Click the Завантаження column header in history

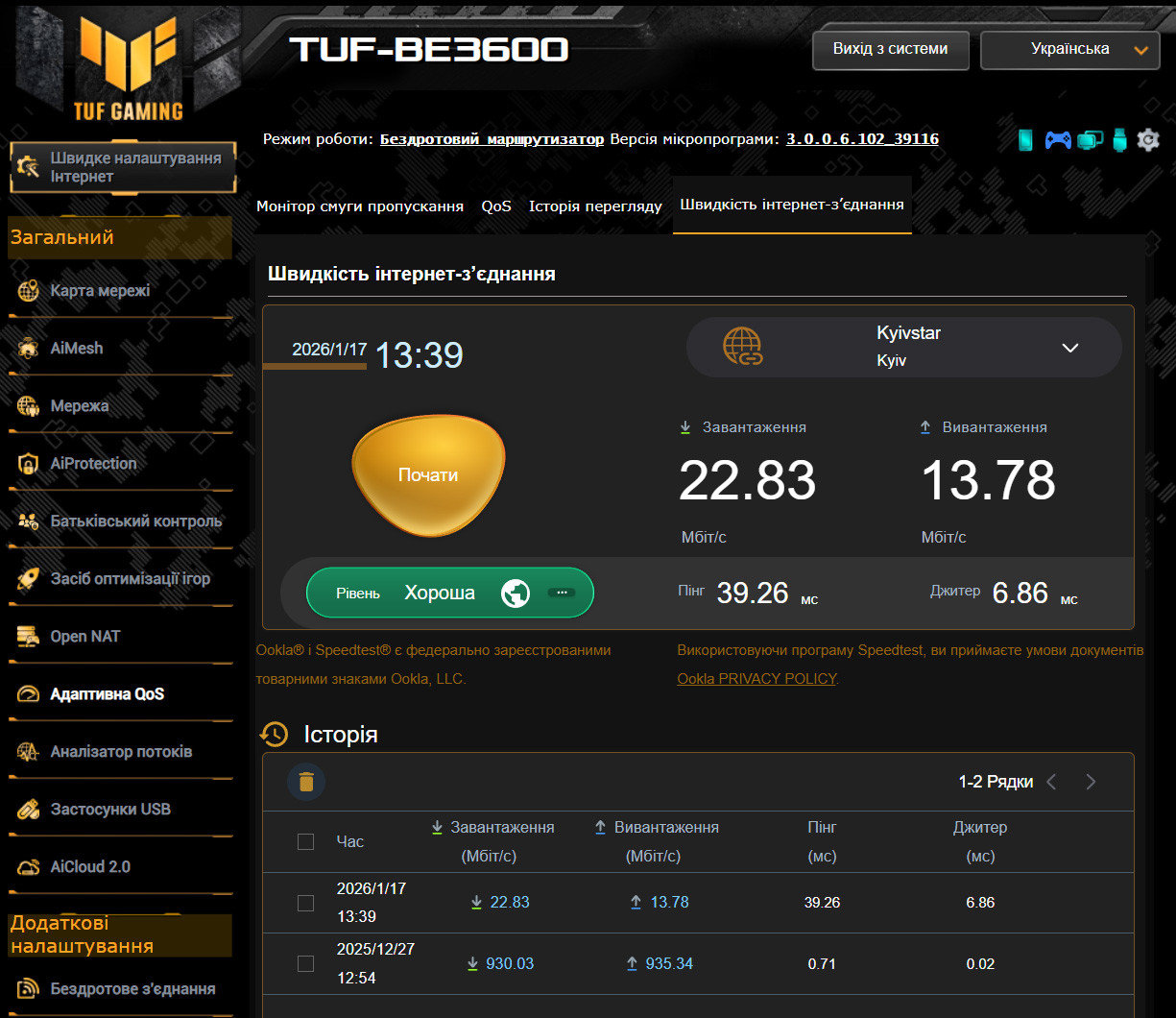[493, 841]
